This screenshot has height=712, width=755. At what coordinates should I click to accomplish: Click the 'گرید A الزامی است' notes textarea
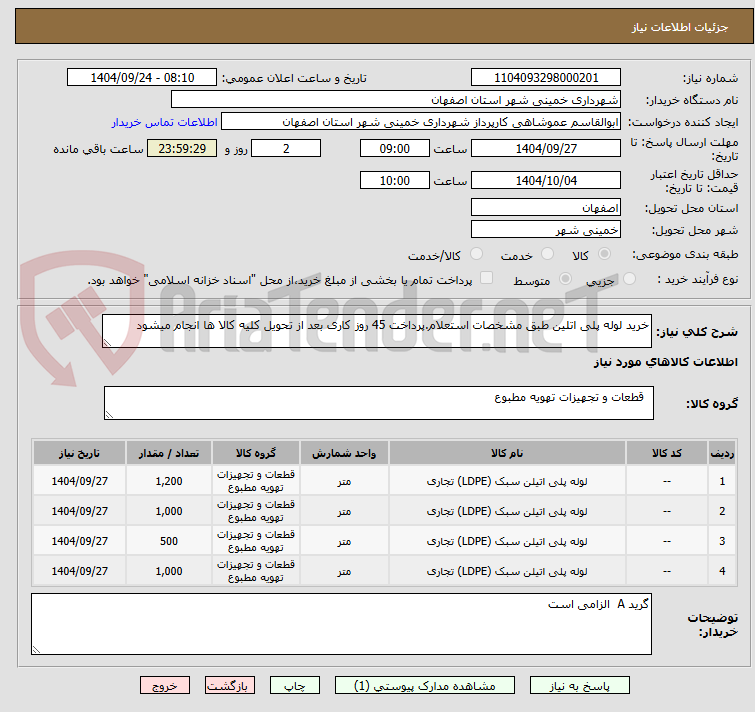click(341, 625)
